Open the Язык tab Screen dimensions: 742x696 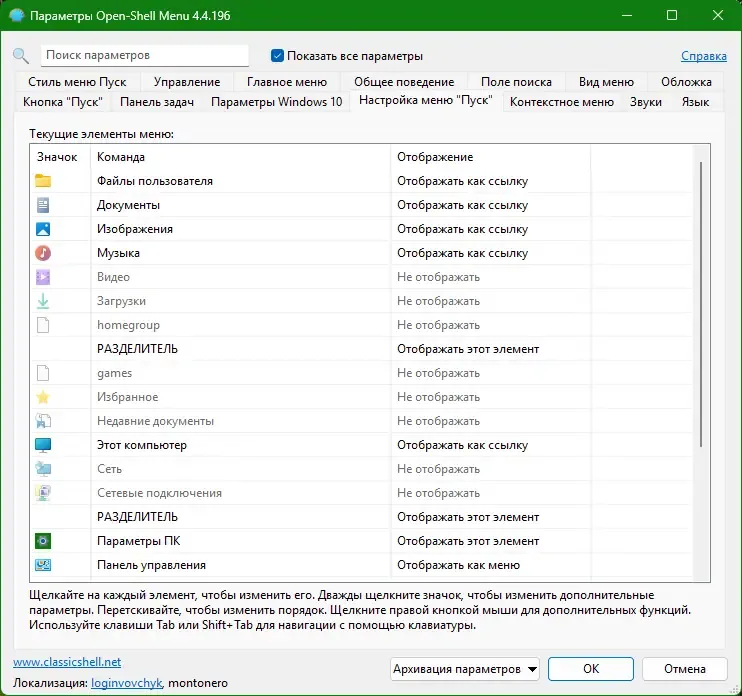[695, 102]
